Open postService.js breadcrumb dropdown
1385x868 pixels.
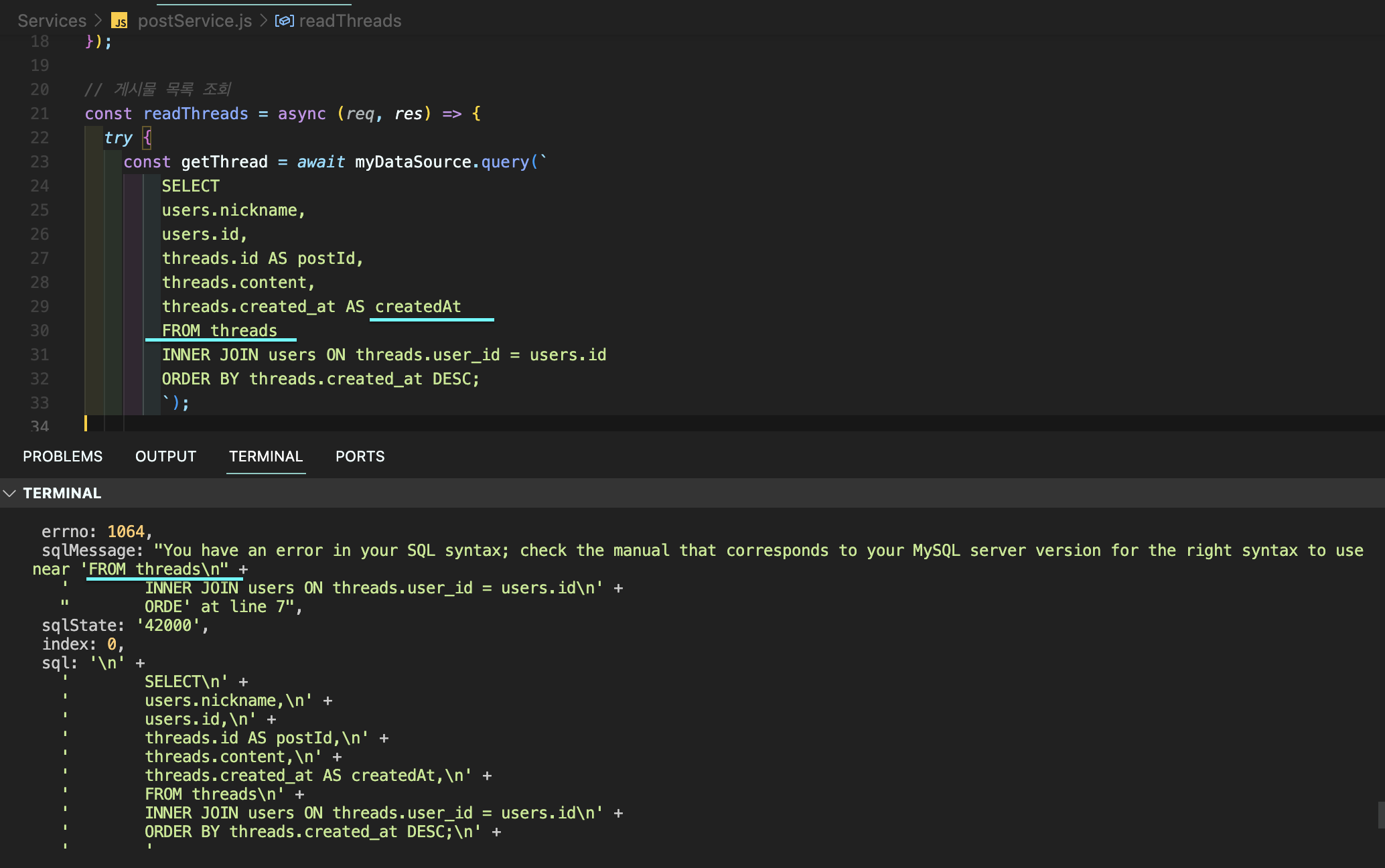click(x=194, y=21)
